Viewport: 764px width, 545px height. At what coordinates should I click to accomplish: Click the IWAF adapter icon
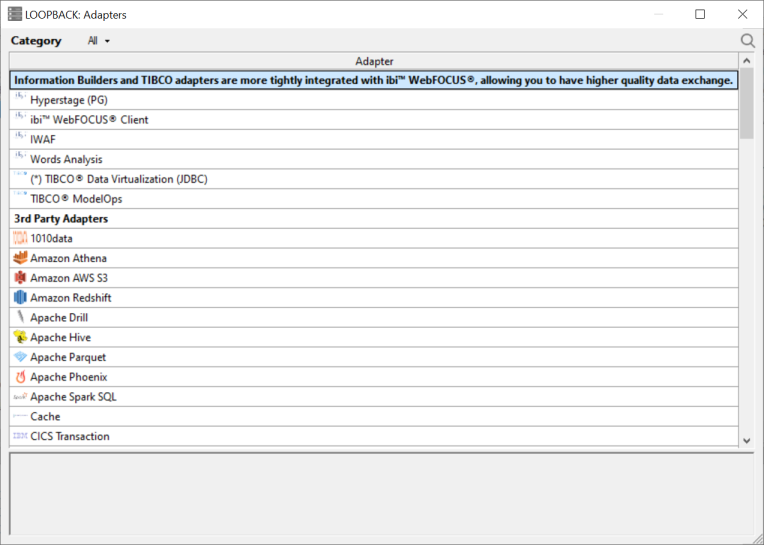click(x=20, y=137)
